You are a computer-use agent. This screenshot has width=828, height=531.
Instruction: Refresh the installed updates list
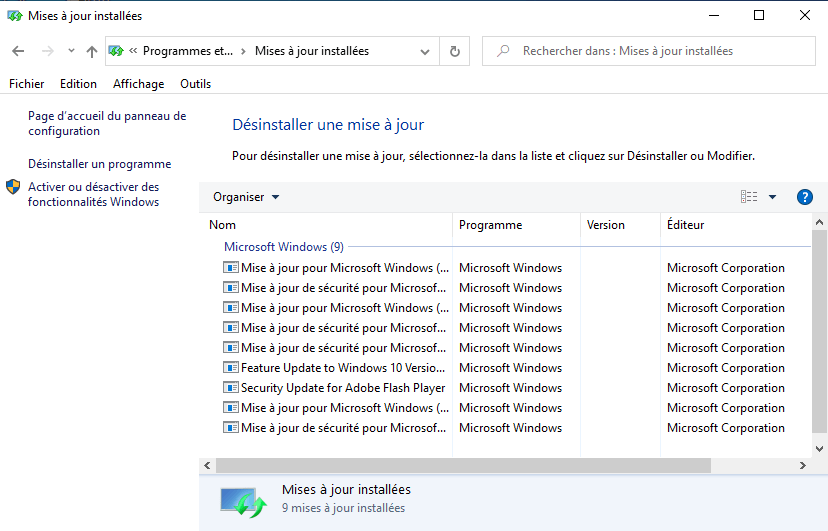coord(455,51)
